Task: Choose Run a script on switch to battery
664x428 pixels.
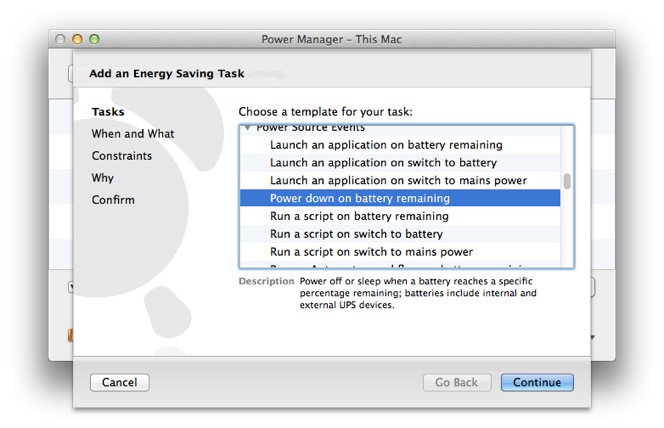Action: 400,234
